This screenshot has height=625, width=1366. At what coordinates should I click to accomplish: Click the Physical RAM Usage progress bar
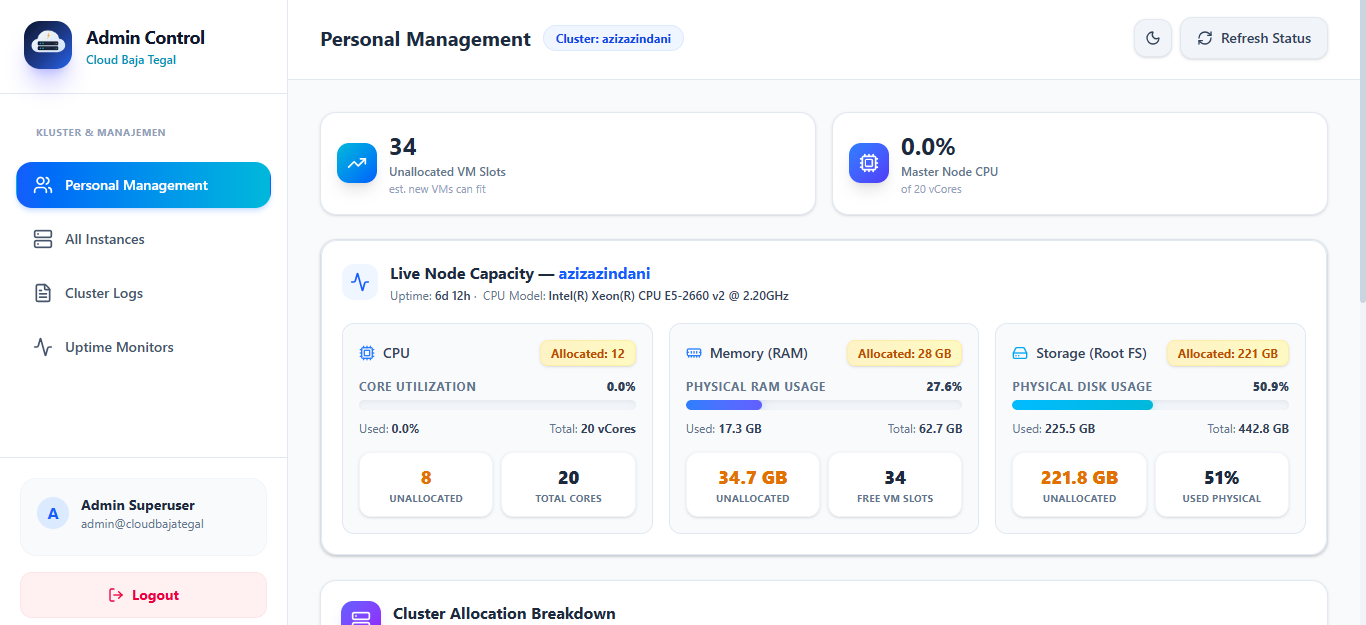[824, 405]
